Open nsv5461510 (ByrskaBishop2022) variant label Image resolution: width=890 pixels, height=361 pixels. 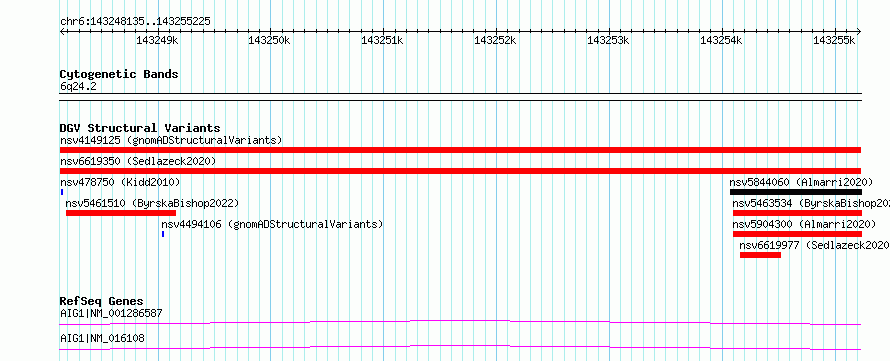152,203
